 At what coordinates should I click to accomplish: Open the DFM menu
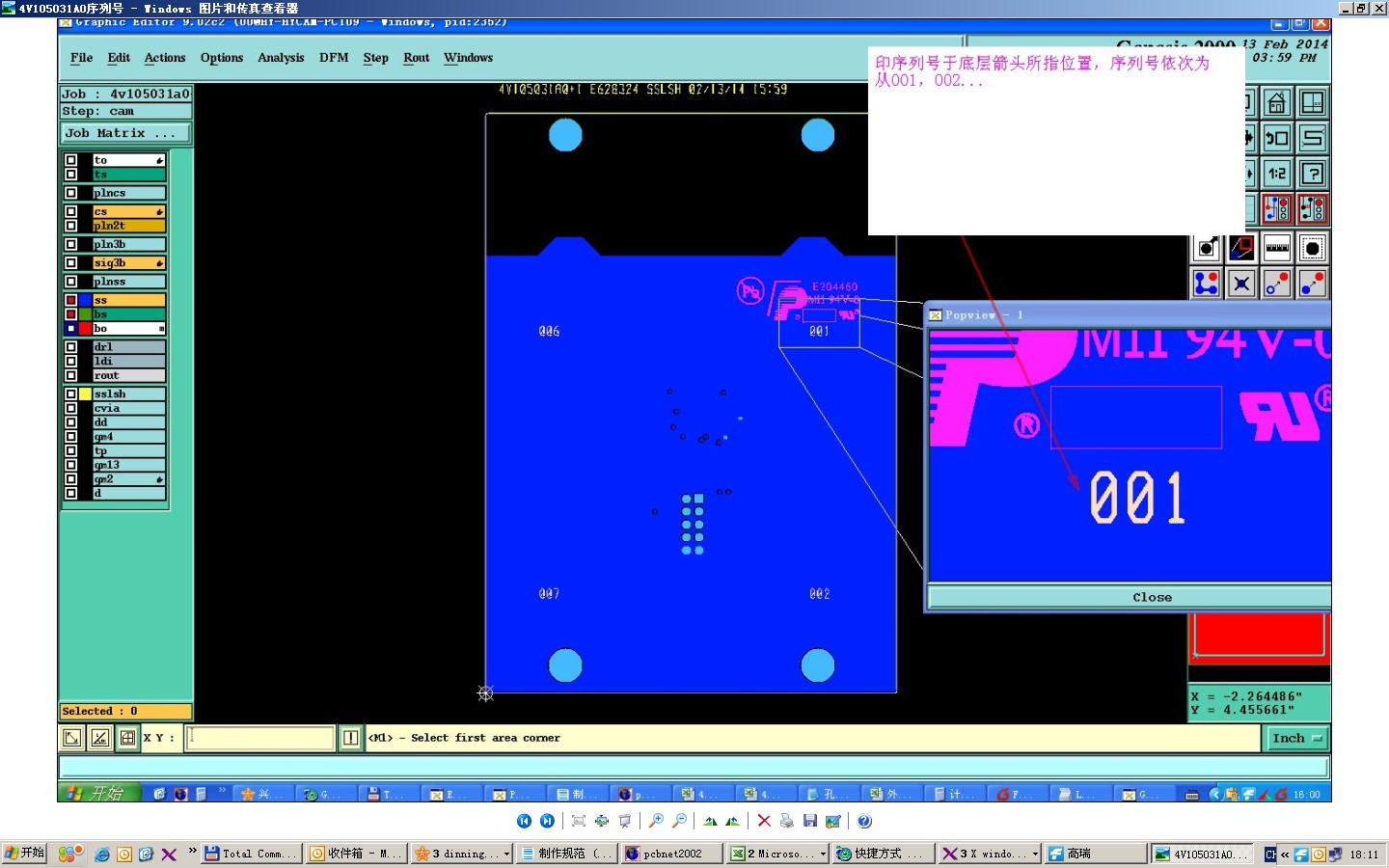tap(334, 58)
